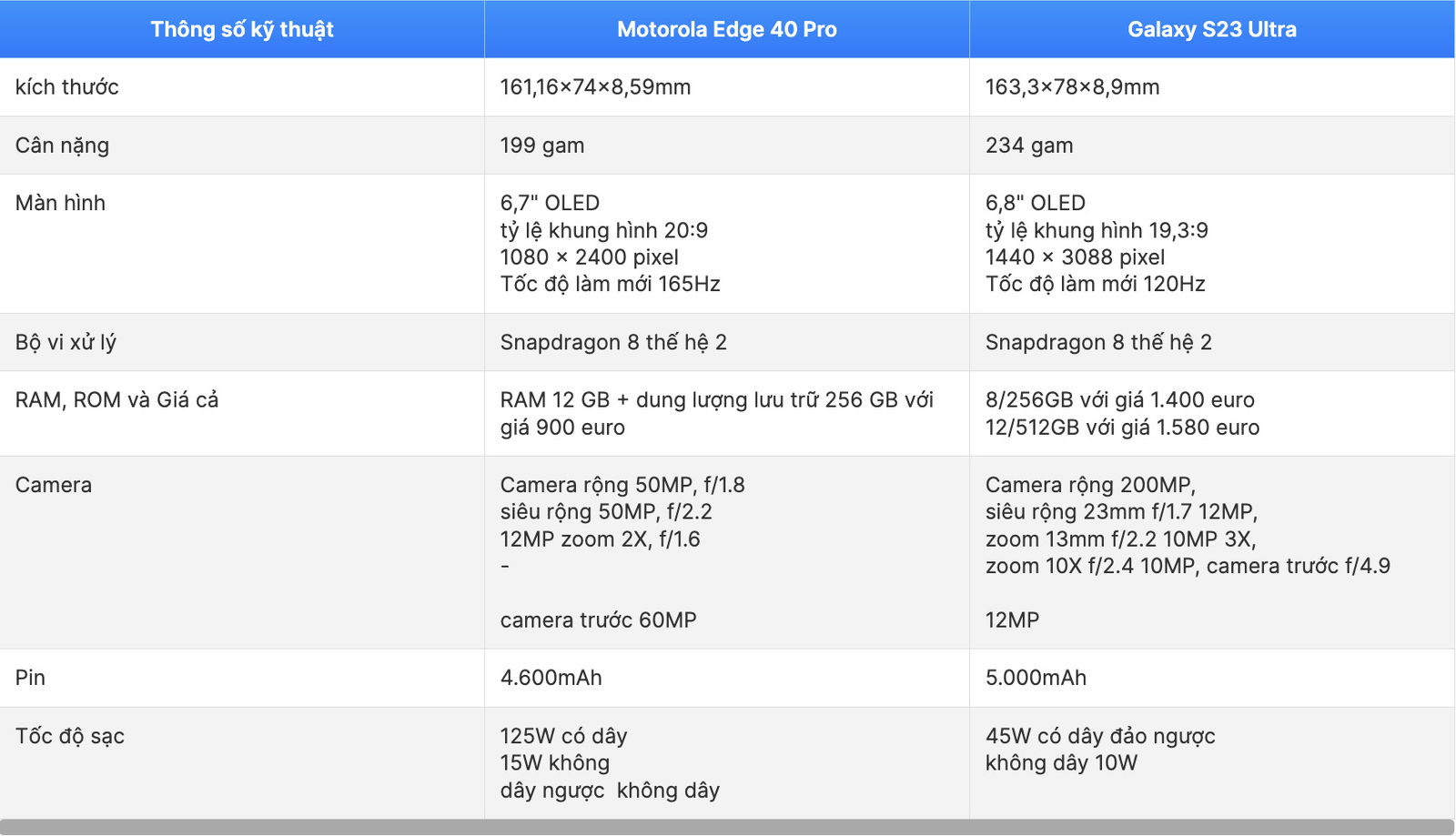Screen dimensions: 1456x836
Task: Click the camera trước 60MP text
Action: click(x=598, y=620)
